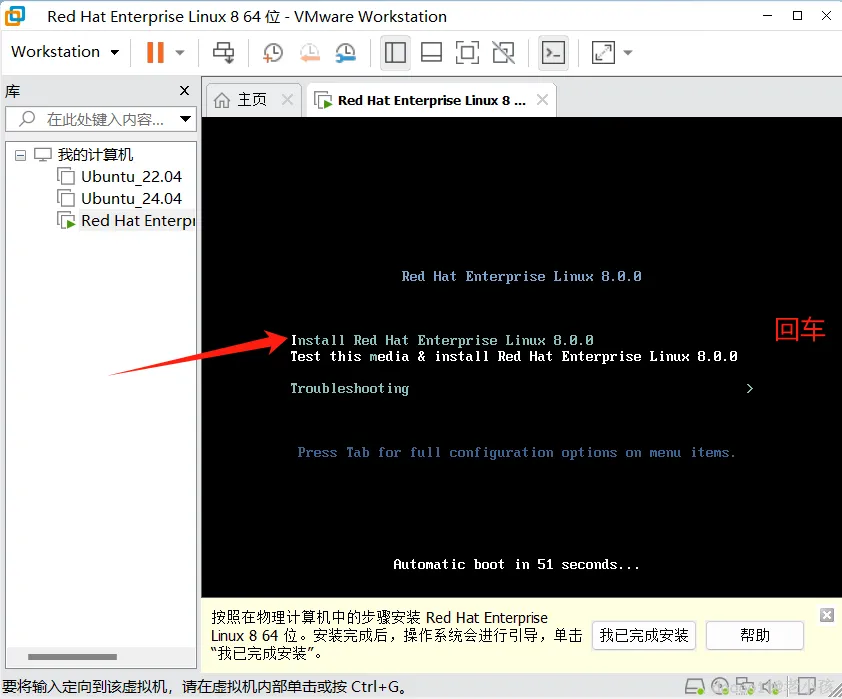
Task: Select Install Red Hat Enterprise Linux 8.0.0 entry
Action: [x=442, y=340]
